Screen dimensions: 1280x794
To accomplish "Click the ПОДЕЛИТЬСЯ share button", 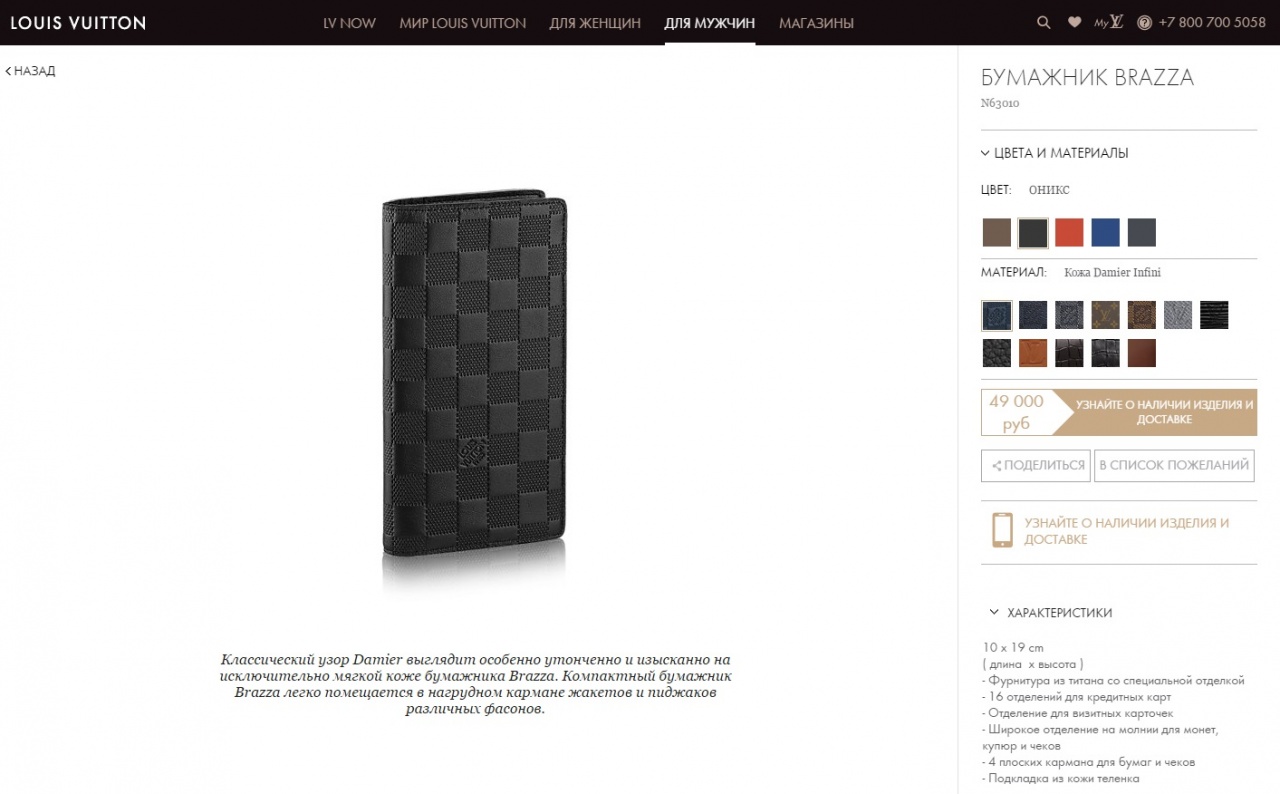I will pyautogui.click(x=1036, y=465).
